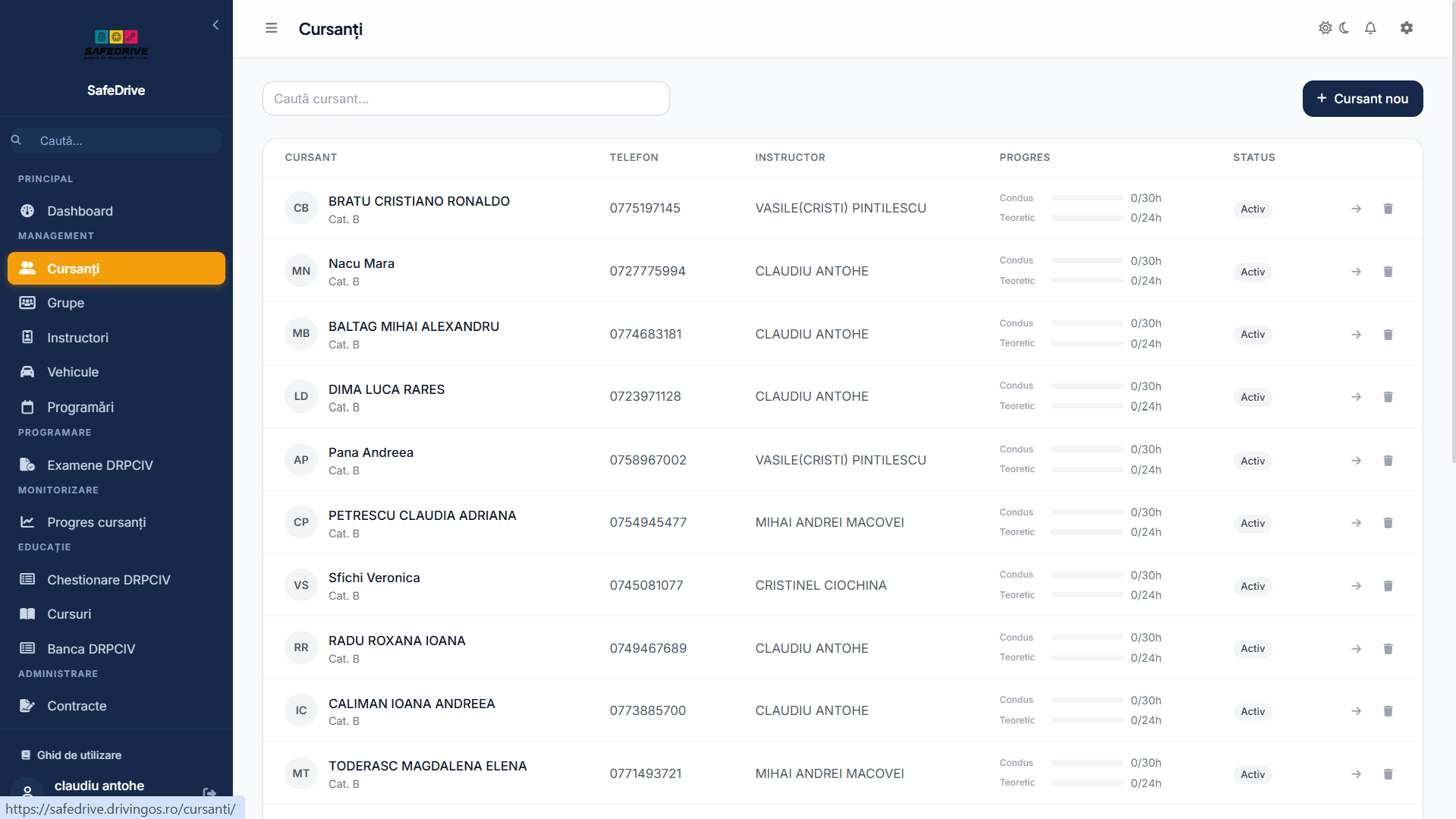Open details arrow for TODERASC MAGDALENA ELENA
1456x819 pixels.
tap(1356, 774)
